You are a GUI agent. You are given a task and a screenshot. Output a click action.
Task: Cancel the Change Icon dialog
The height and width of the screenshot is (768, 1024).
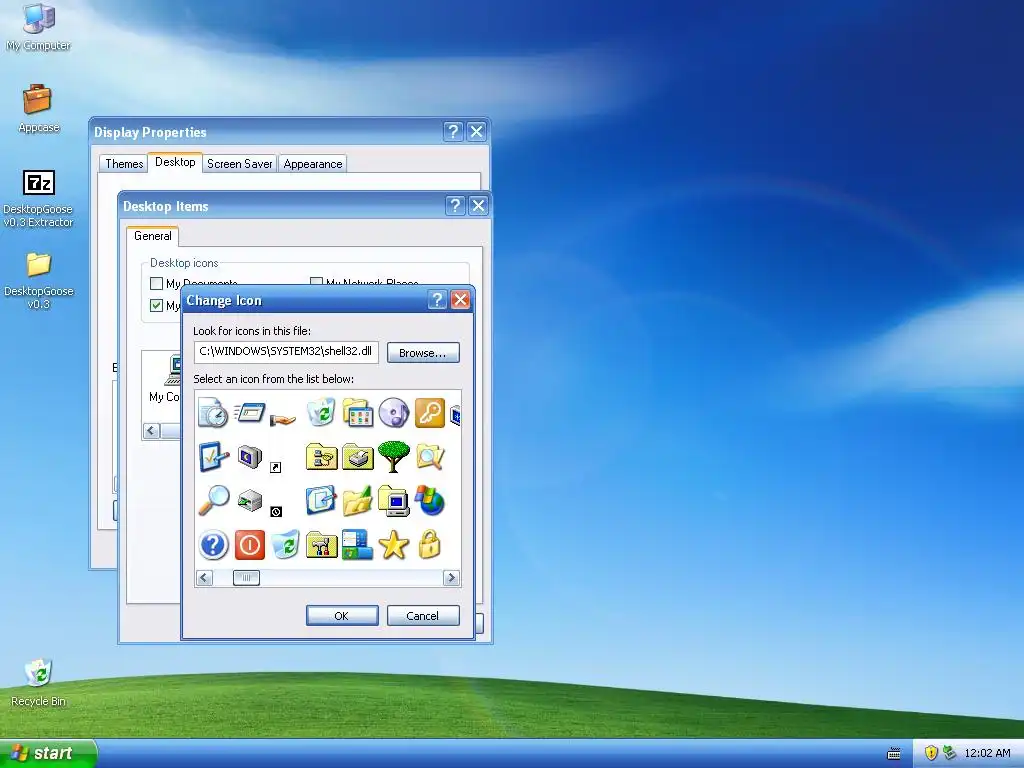coord(423,616)
